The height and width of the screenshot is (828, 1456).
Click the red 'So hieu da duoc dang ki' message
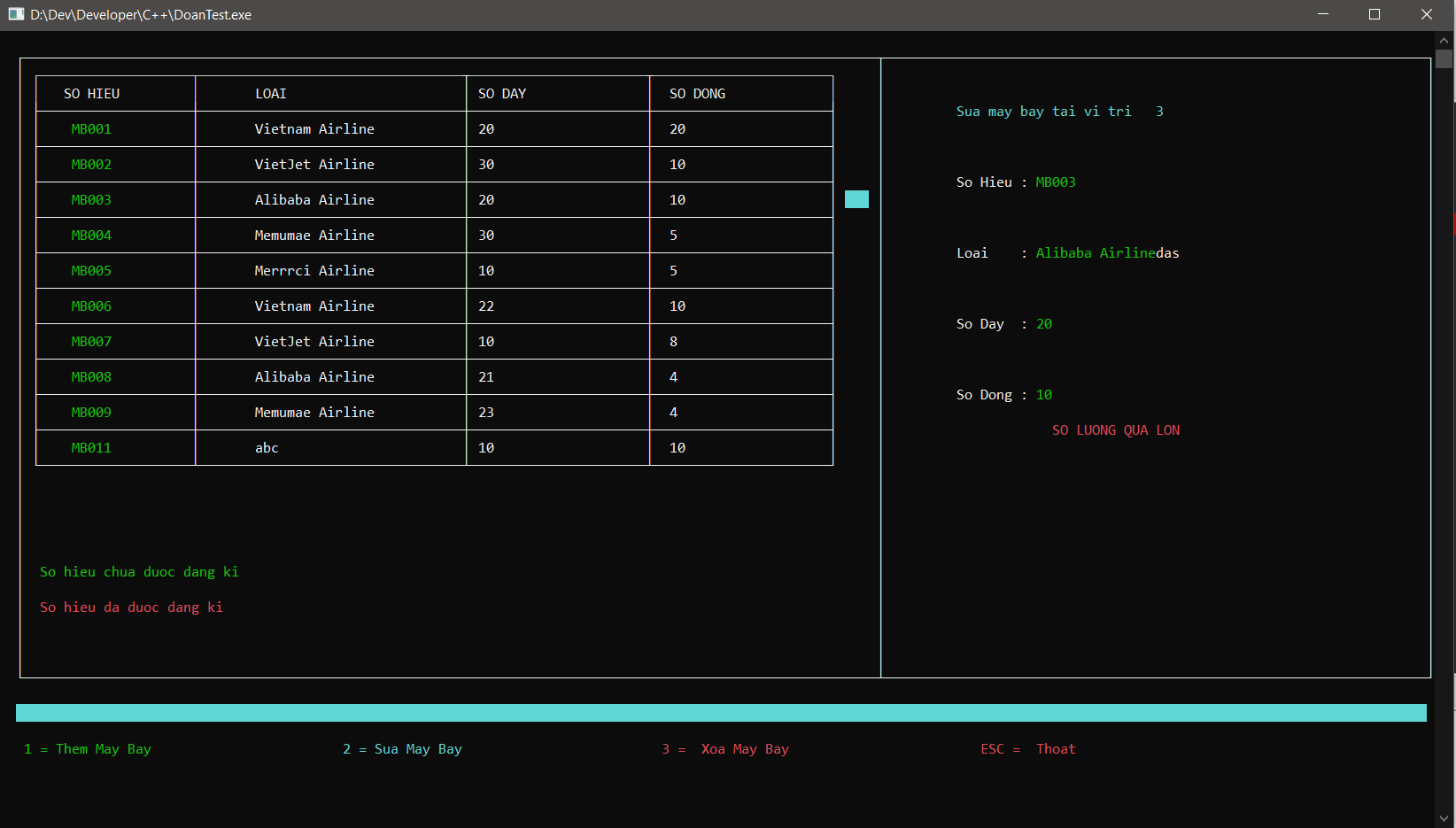(131, 607)
